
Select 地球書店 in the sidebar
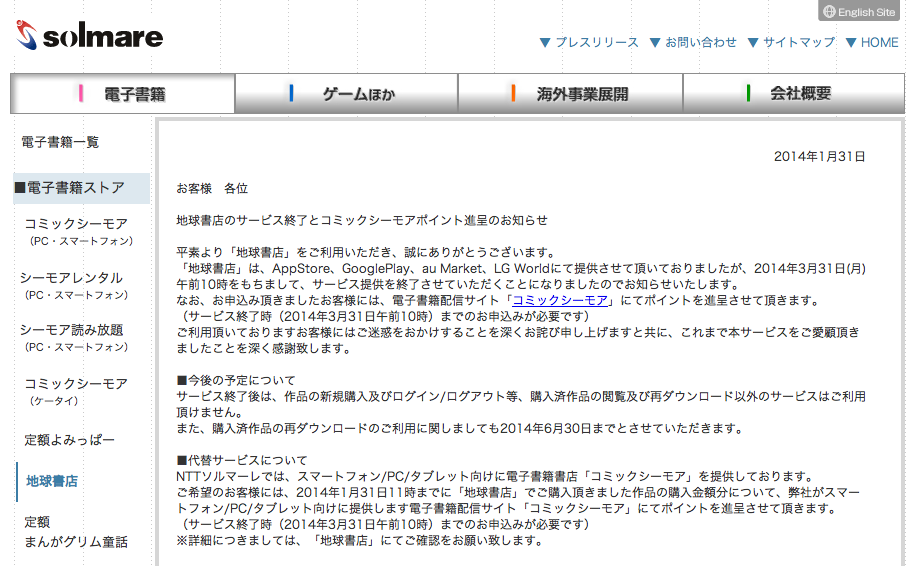[52, 481]
